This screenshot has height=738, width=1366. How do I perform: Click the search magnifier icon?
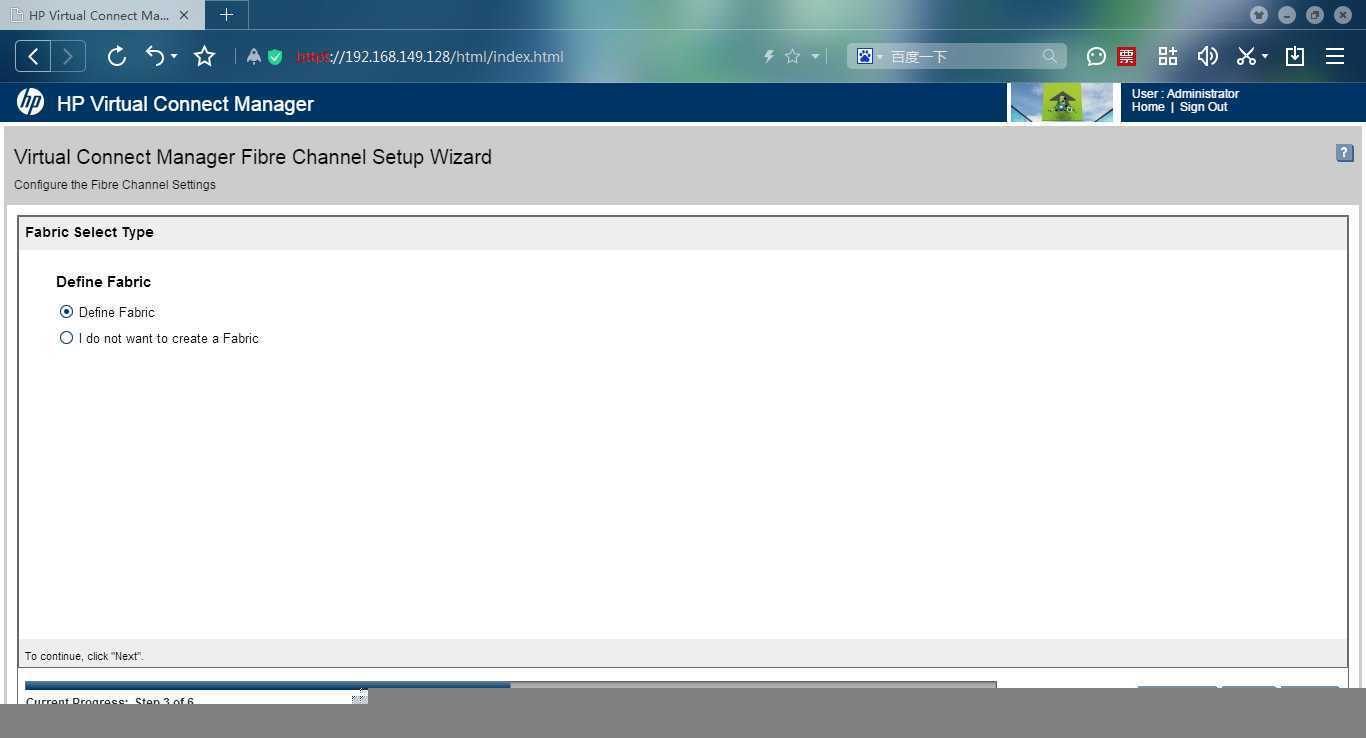tap(1049, 56)
